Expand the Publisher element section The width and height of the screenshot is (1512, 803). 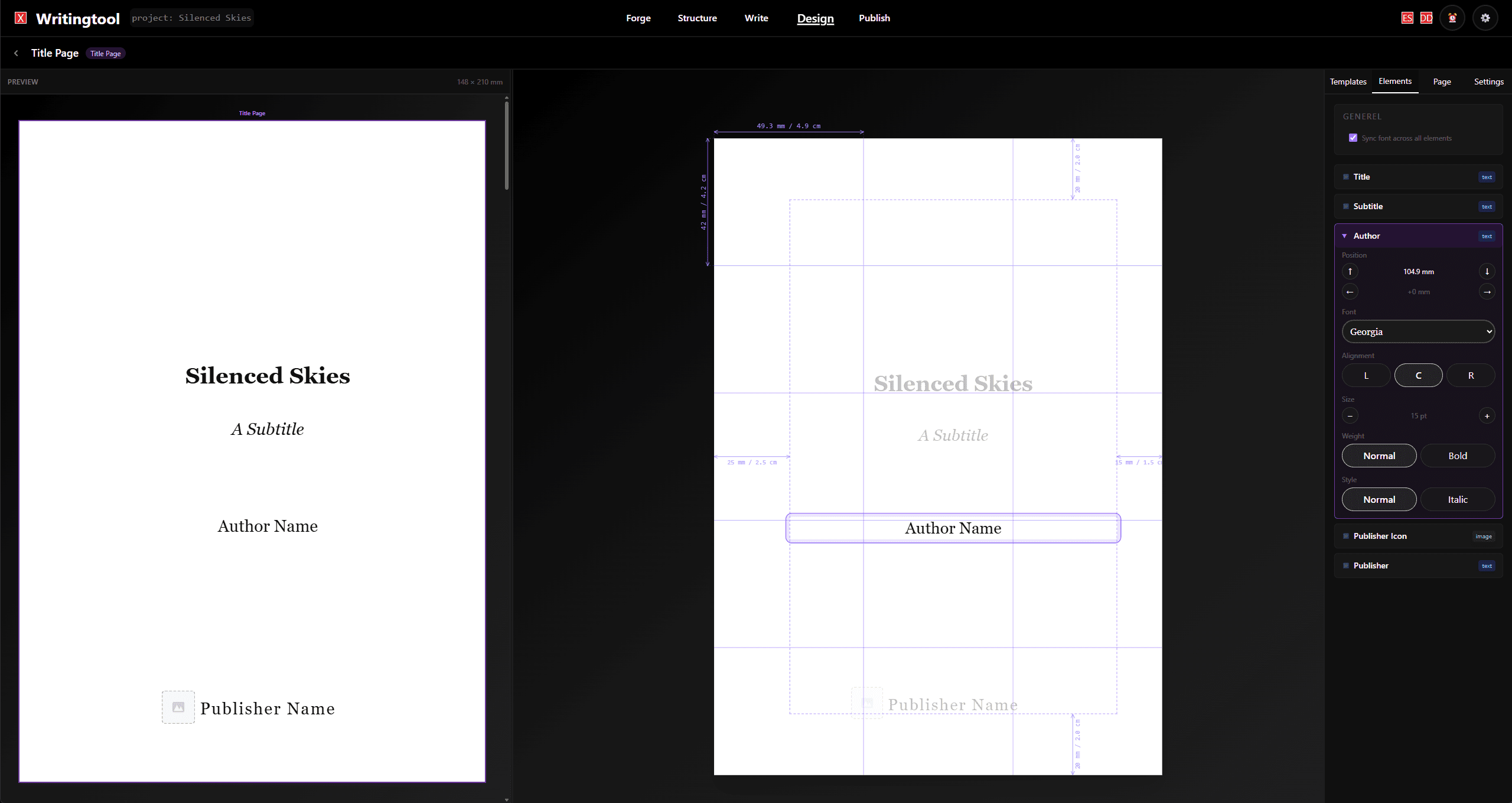[1419, 565]
